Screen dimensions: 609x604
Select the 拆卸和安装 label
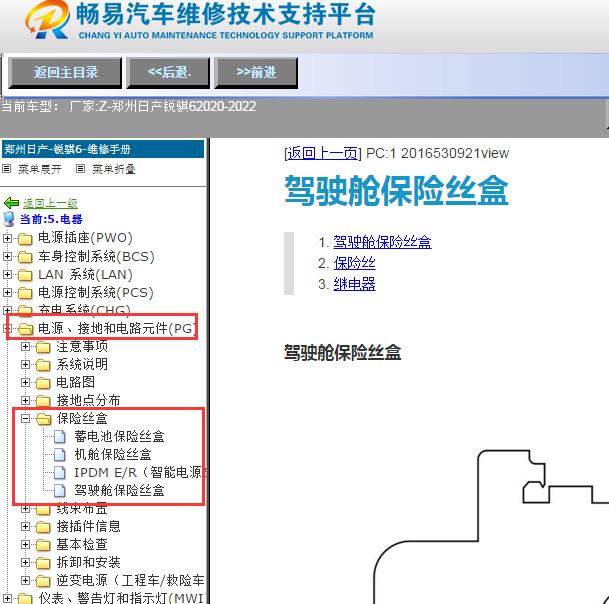[89, 562]
